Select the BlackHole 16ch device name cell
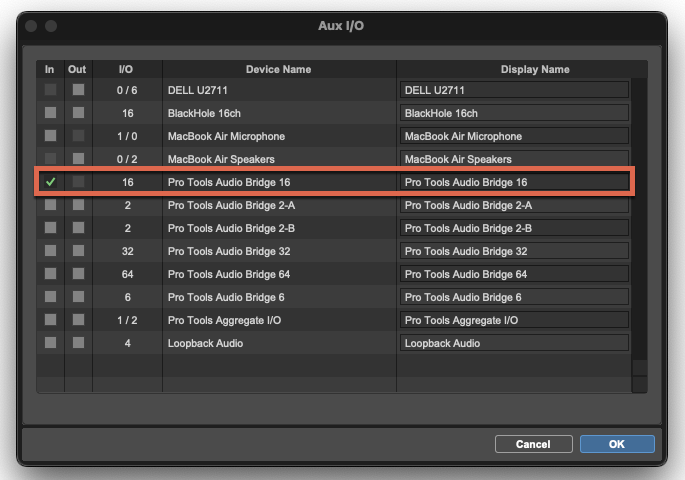The width and height of the screenshot is (685, 480). click(x=279, y=113)
